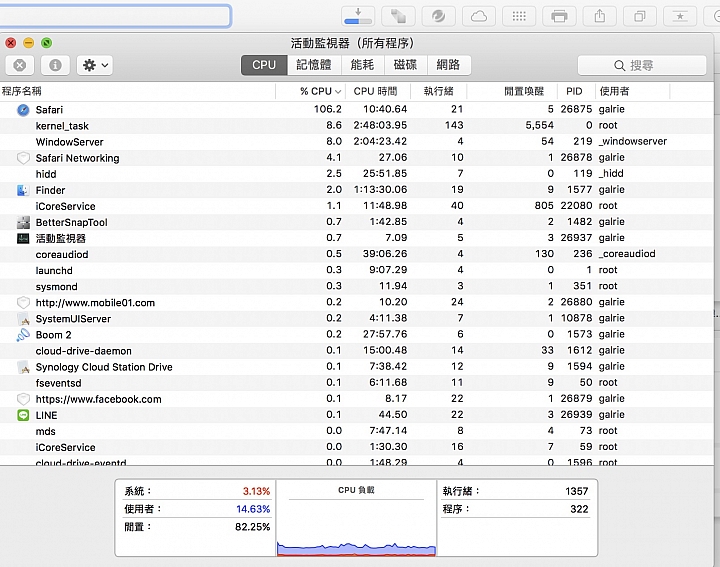Click the tab overview icon in Safari toolbar
The width and height of the screenshot is (720, 567).
pos(640,17)
